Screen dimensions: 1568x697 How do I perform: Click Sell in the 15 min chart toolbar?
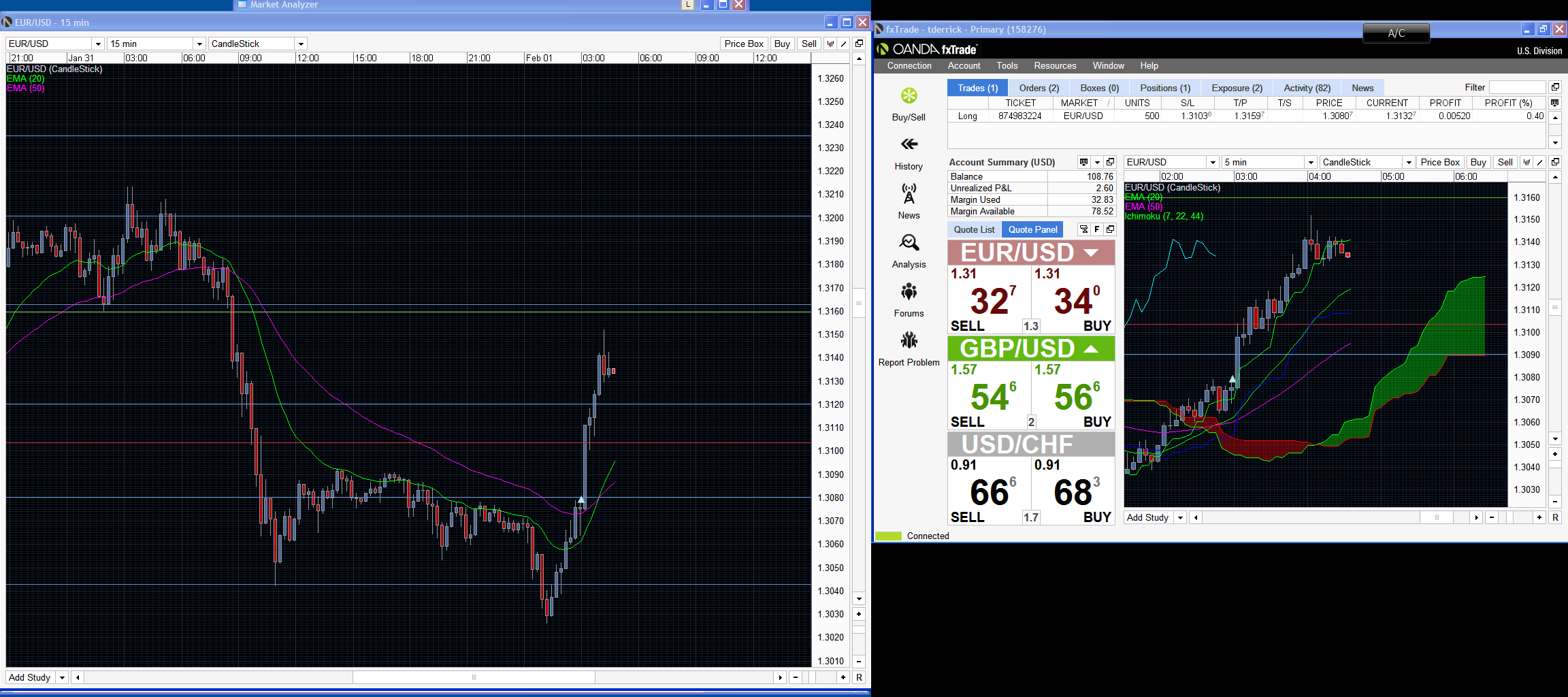pos(808,44)
